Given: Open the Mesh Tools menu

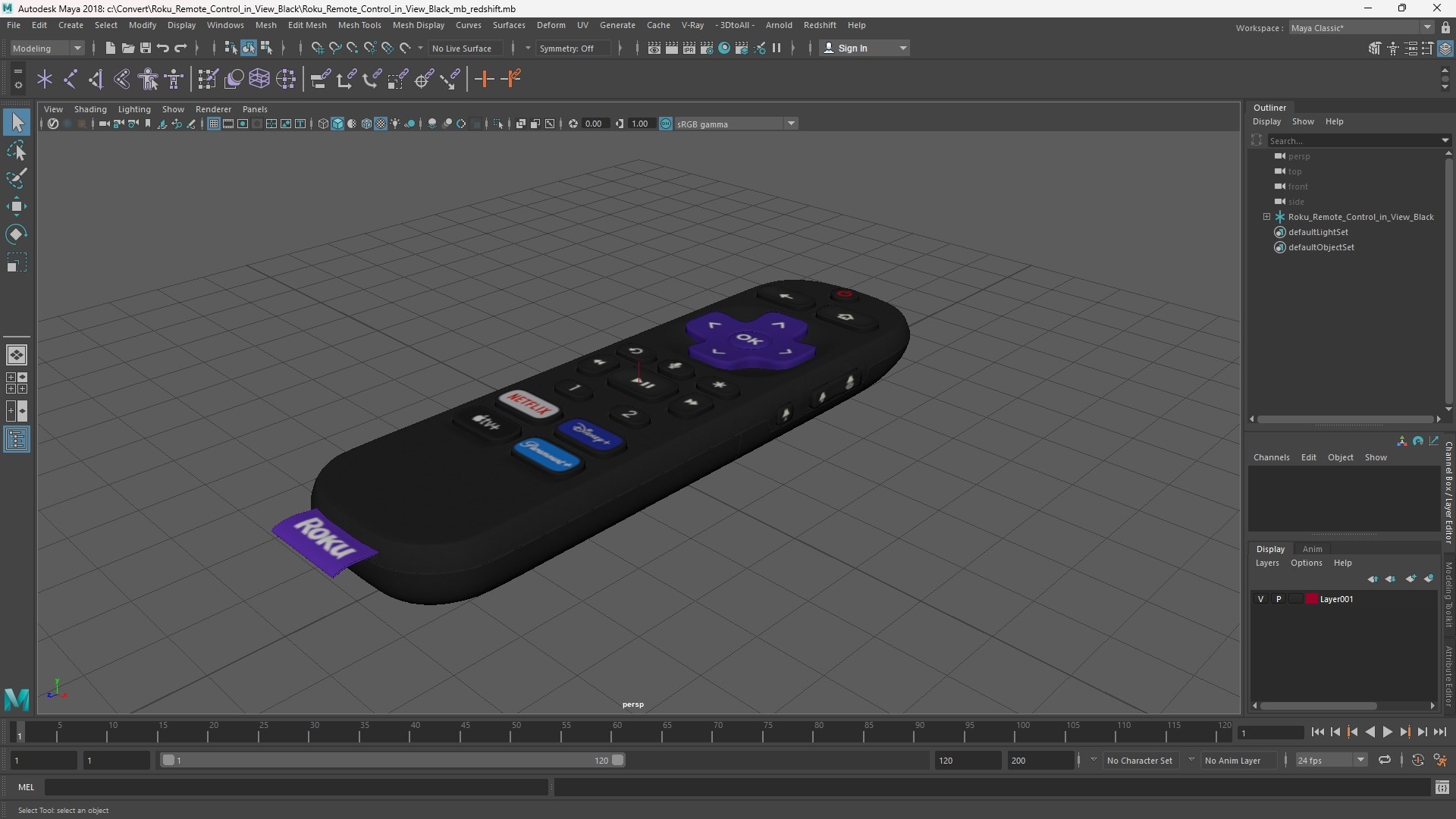Looking at the screenshot, I should [359, 25].
